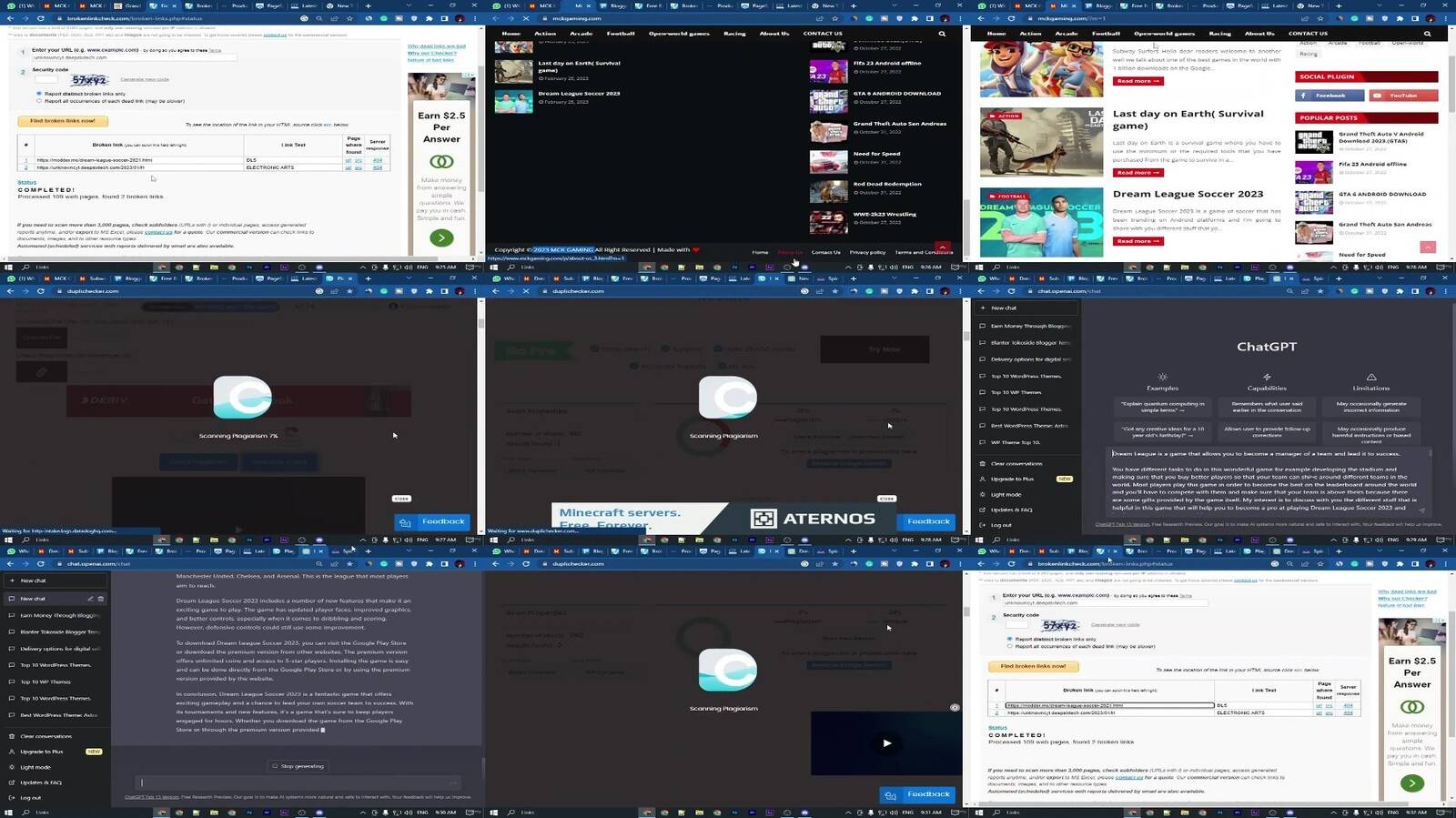Go back in white MCK Gaming browser window
1456x818 pixels.
coord(981,18)
